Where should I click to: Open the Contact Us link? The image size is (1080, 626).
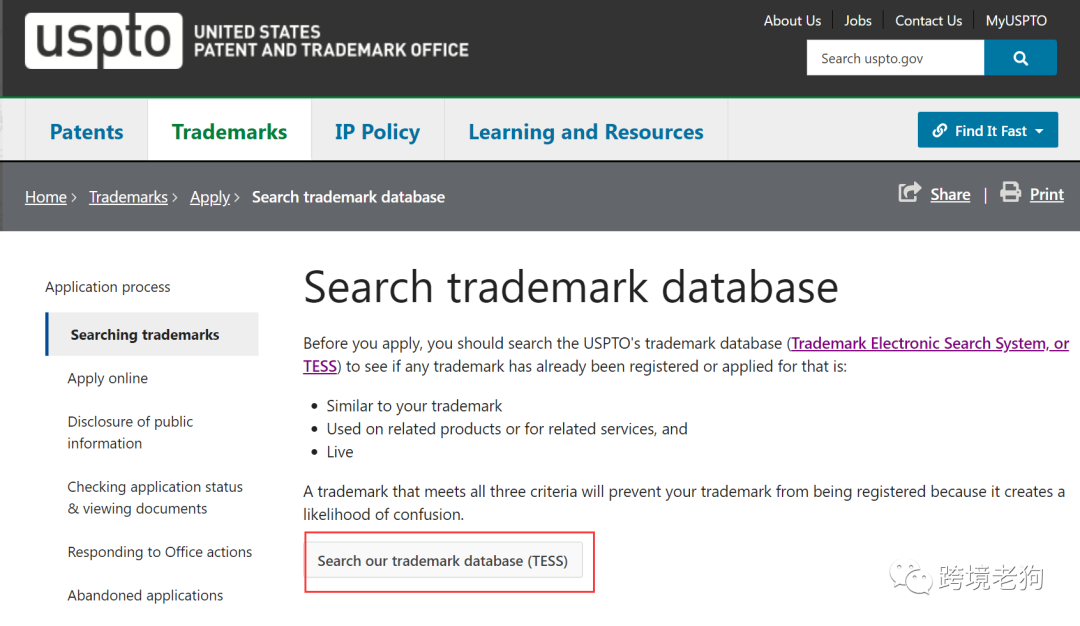point(928,21)
